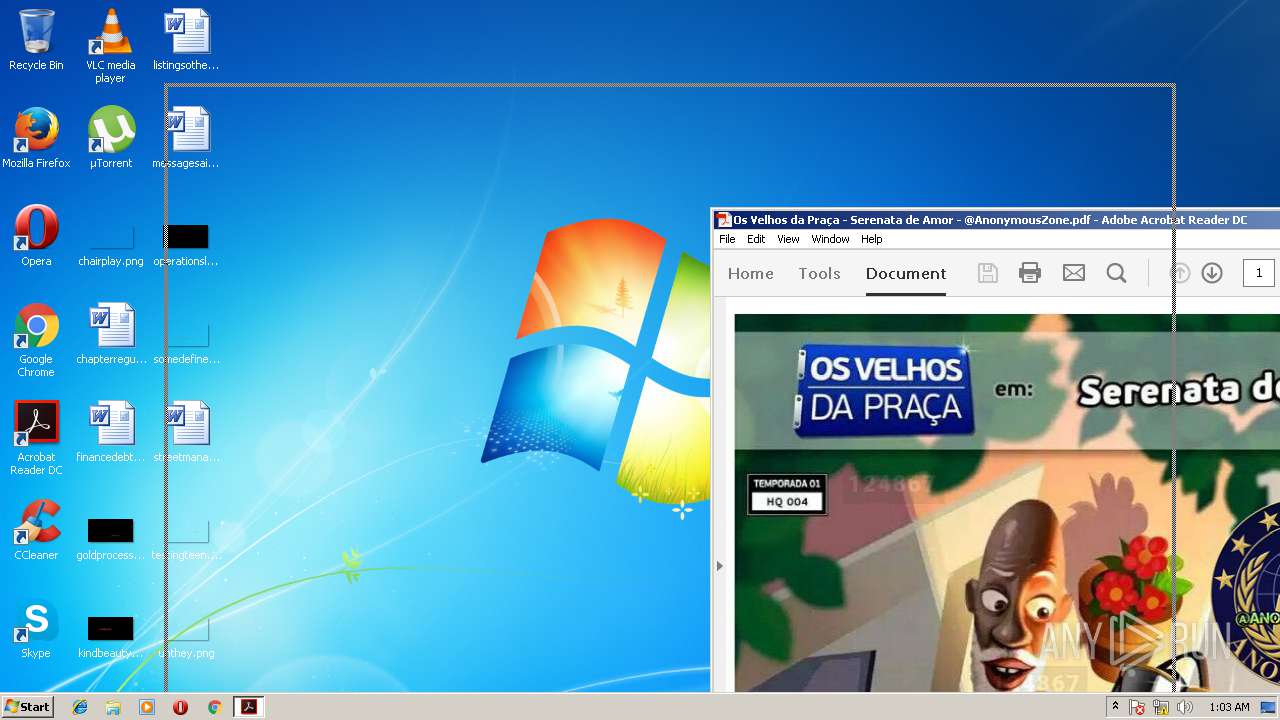The image size is (1280, 720).
Task: Click the Start button on taskbar
Action: pos(28,707)
